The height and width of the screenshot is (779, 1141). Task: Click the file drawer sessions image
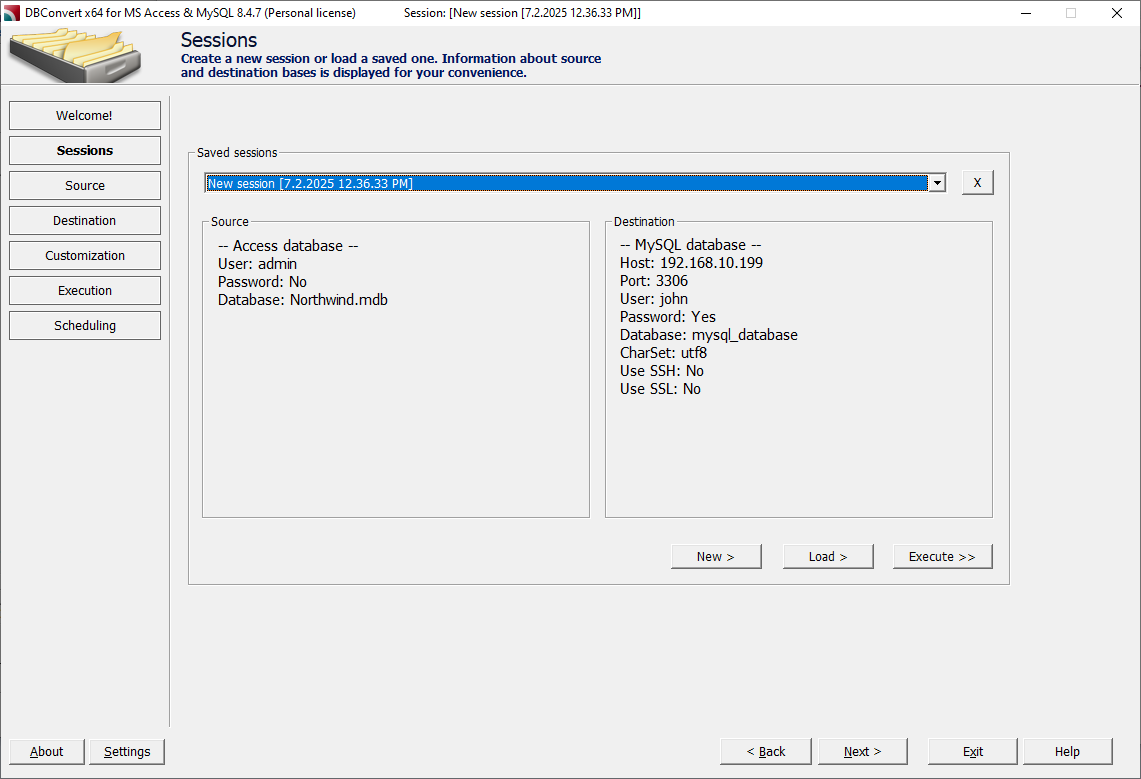pyautogui.click(x=75, y=55)
